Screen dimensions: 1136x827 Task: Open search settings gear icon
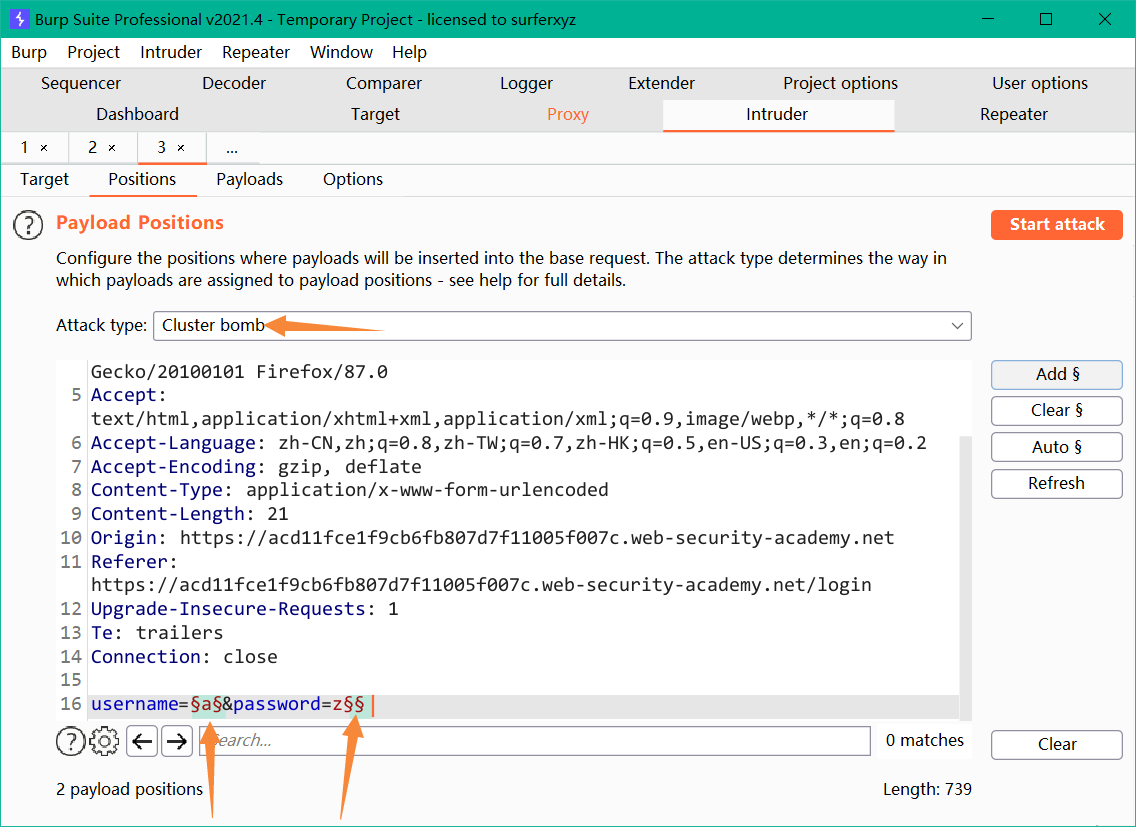click(104, 741)
